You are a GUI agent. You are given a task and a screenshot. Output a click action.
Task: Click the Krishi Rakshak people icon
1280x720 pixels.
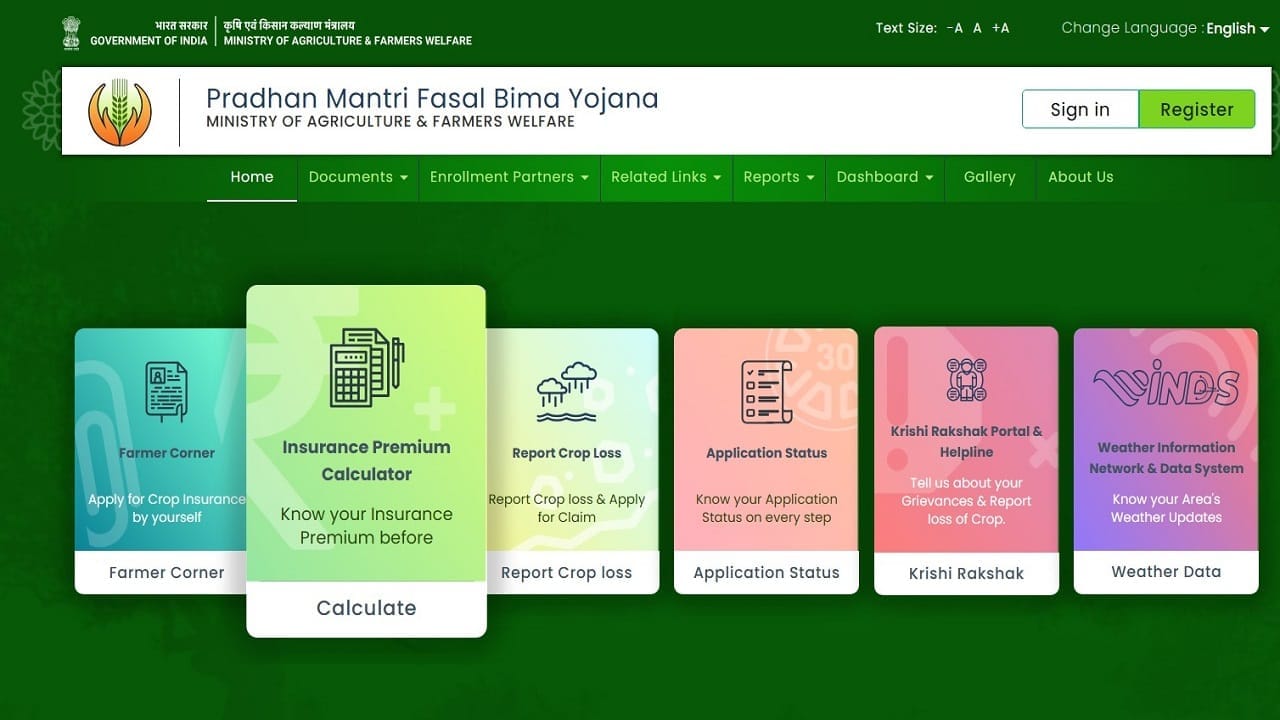[966, 380]
